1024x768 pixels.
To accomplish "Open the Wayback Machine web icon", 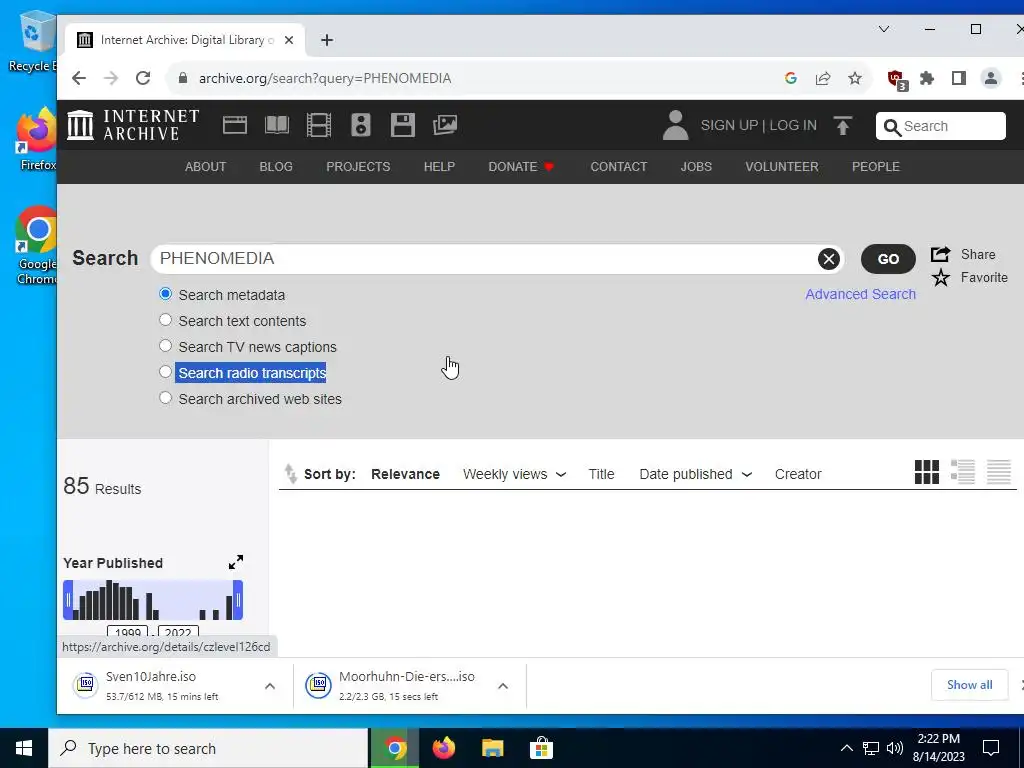I will pyautogui.click(x=234, y=125).
